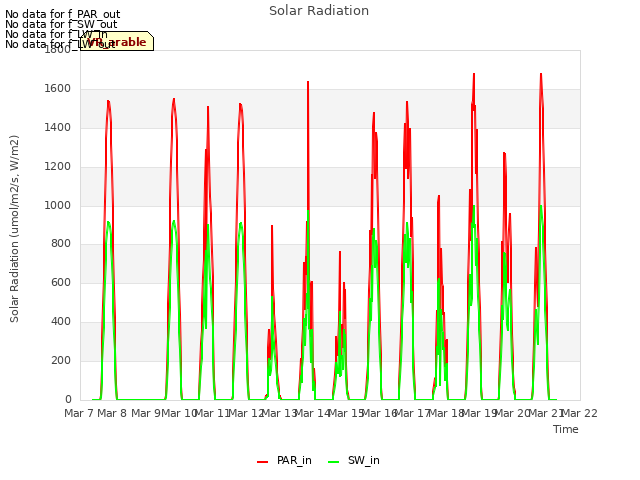Image resolution: width=640 pixels, height=480 pixels.
Task: Click the Mar 18 x-axis label
Action: point(446,413)
